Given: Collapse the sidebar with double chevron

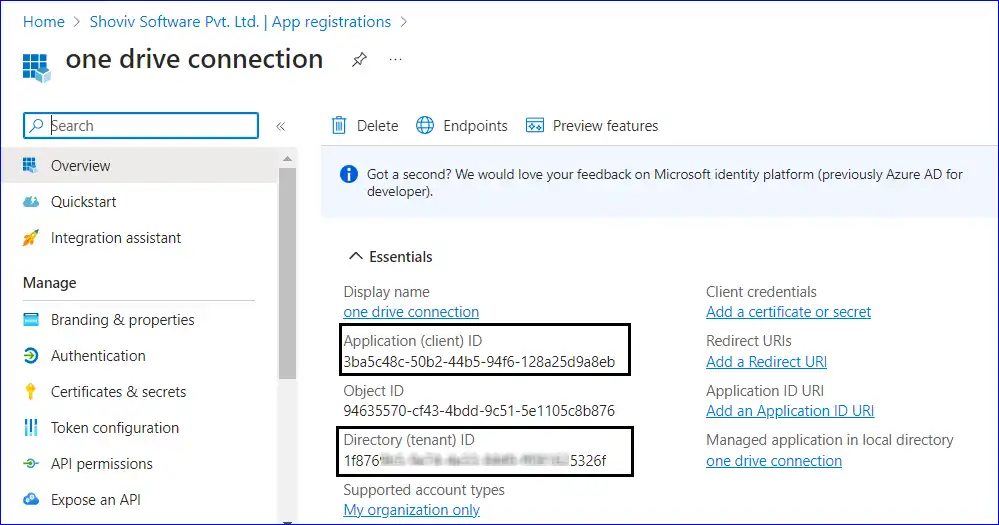Looking at the screenshot, I should click(281, 126).
